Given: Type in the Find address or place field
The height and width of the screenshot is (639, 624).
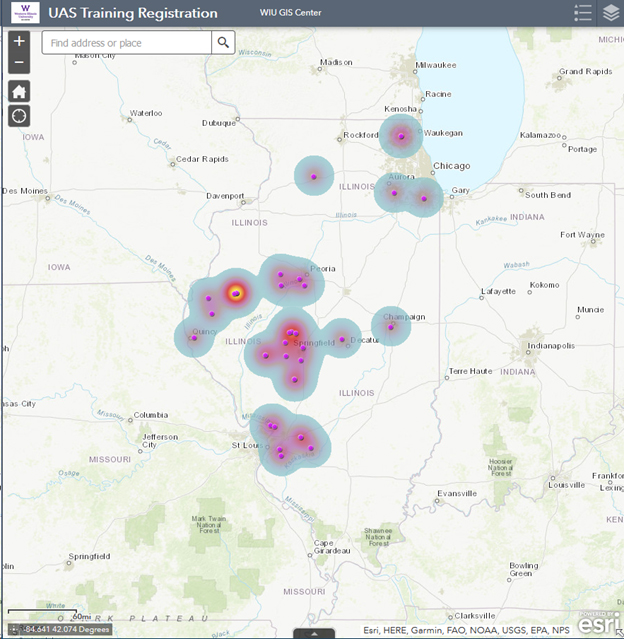Looking at the screenshot, I should pos(128,43).
